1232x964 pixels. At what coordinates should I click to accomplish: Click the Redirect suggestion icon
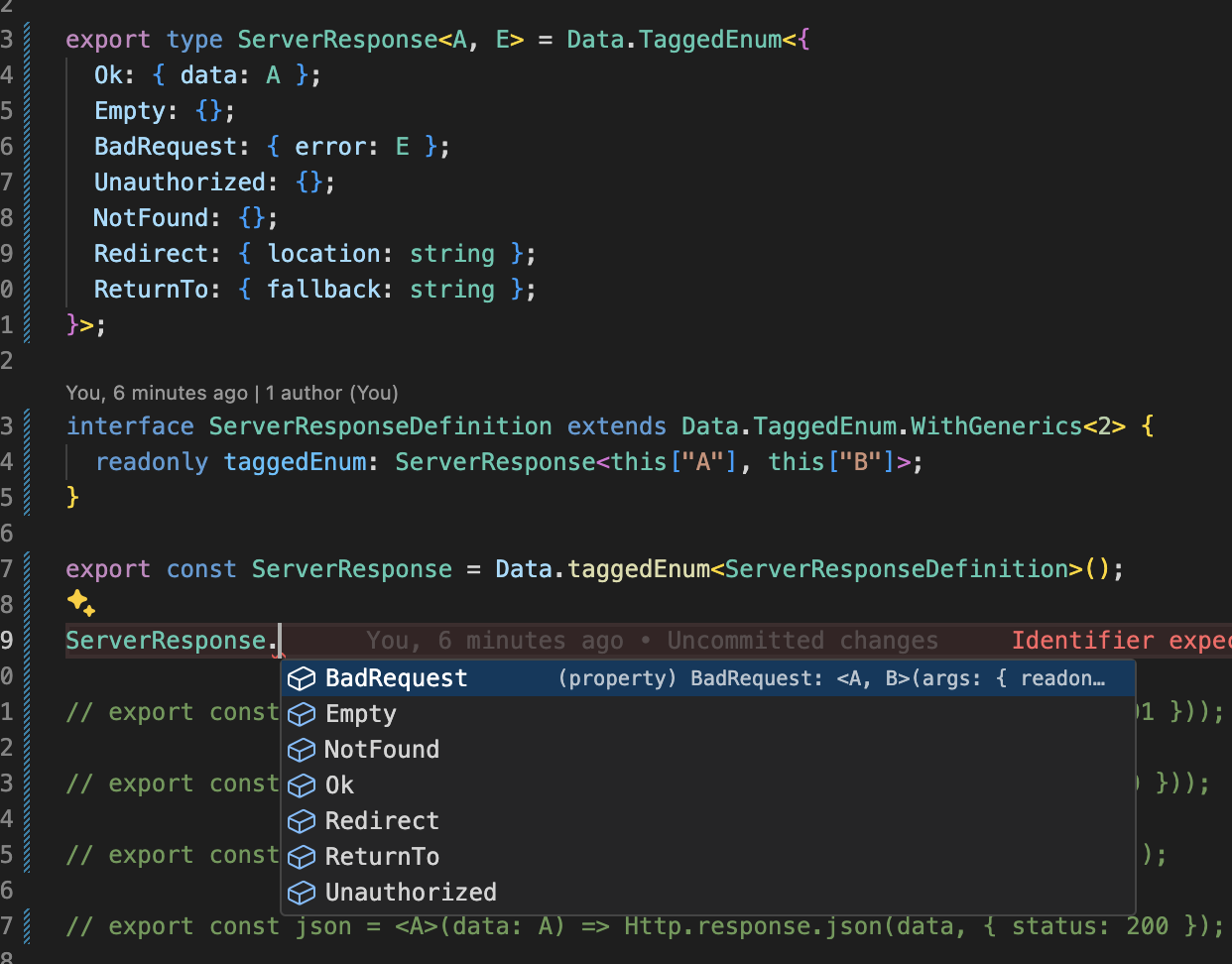pos(302,821)
